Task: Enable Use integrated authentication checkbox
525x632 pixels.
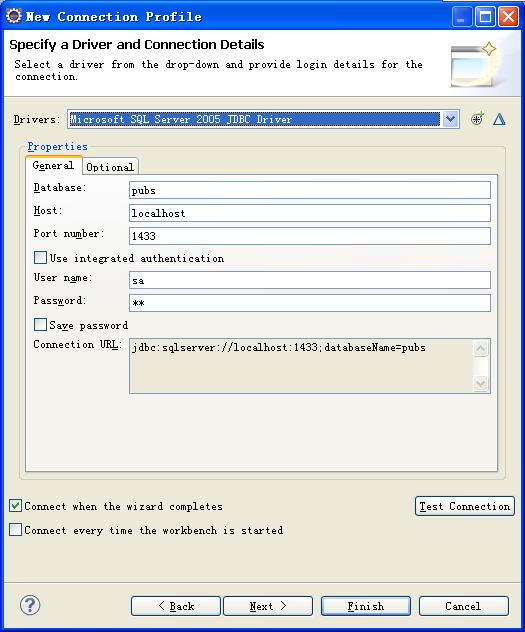Action: (x=40, y=258)
